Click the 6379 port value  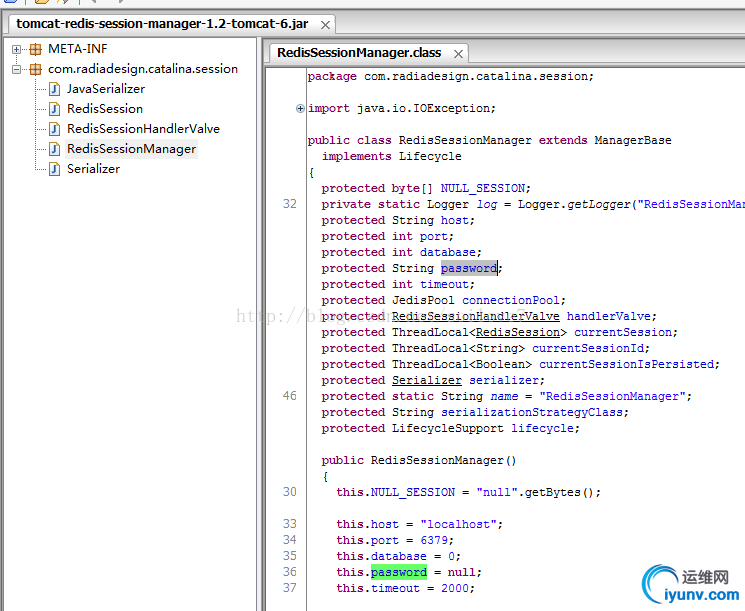point(434,541)
